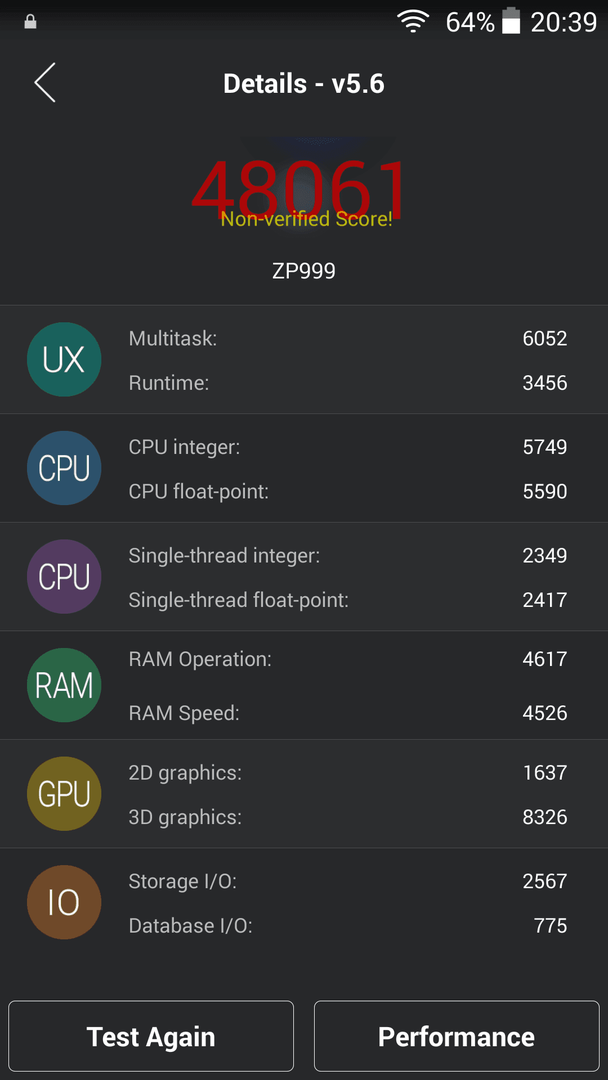608x1080 pixels.
Task: Tap the purple CPU single-thread icon
Action: (x=64, y=577)
